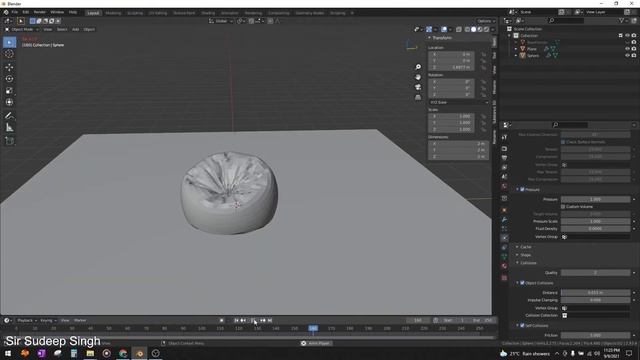Image resolution: width=640 pixels, height=360 pixels.
Task: Open Tool properties tab icon
Action: (504, 138)
